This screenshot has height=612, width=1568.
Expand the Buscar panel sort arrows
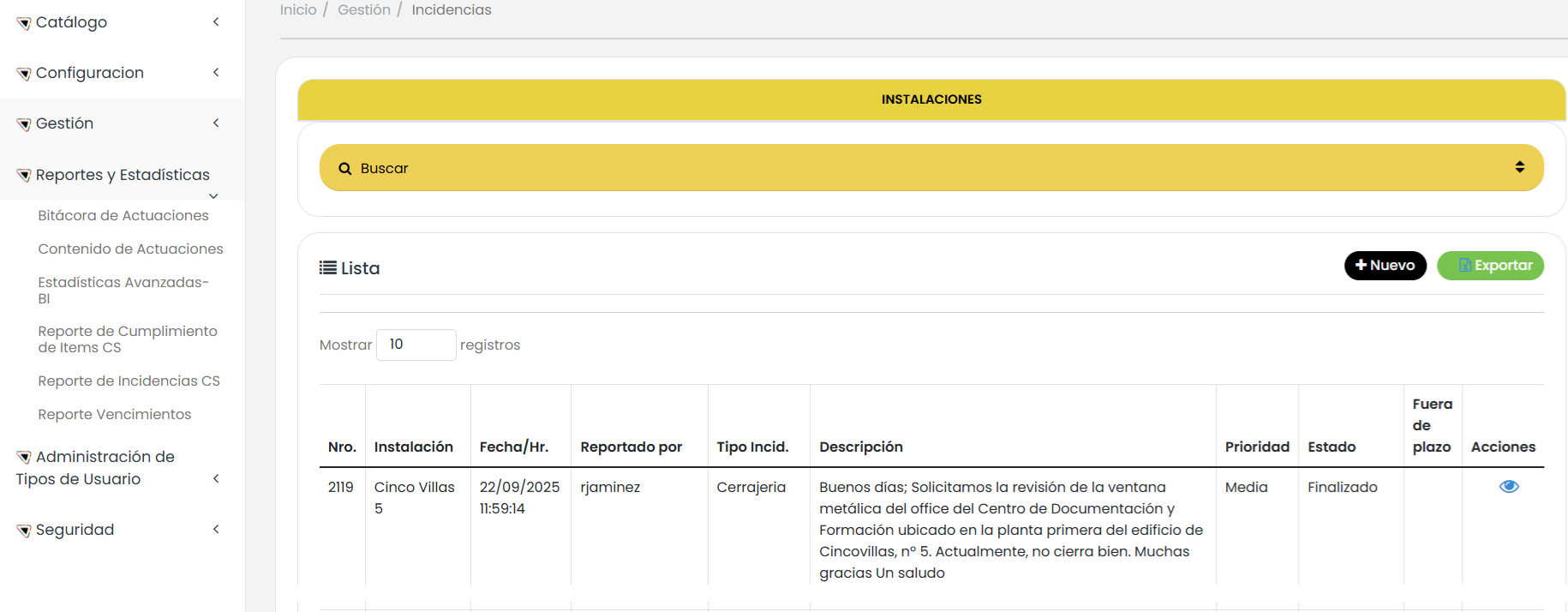pos(1519,167)
